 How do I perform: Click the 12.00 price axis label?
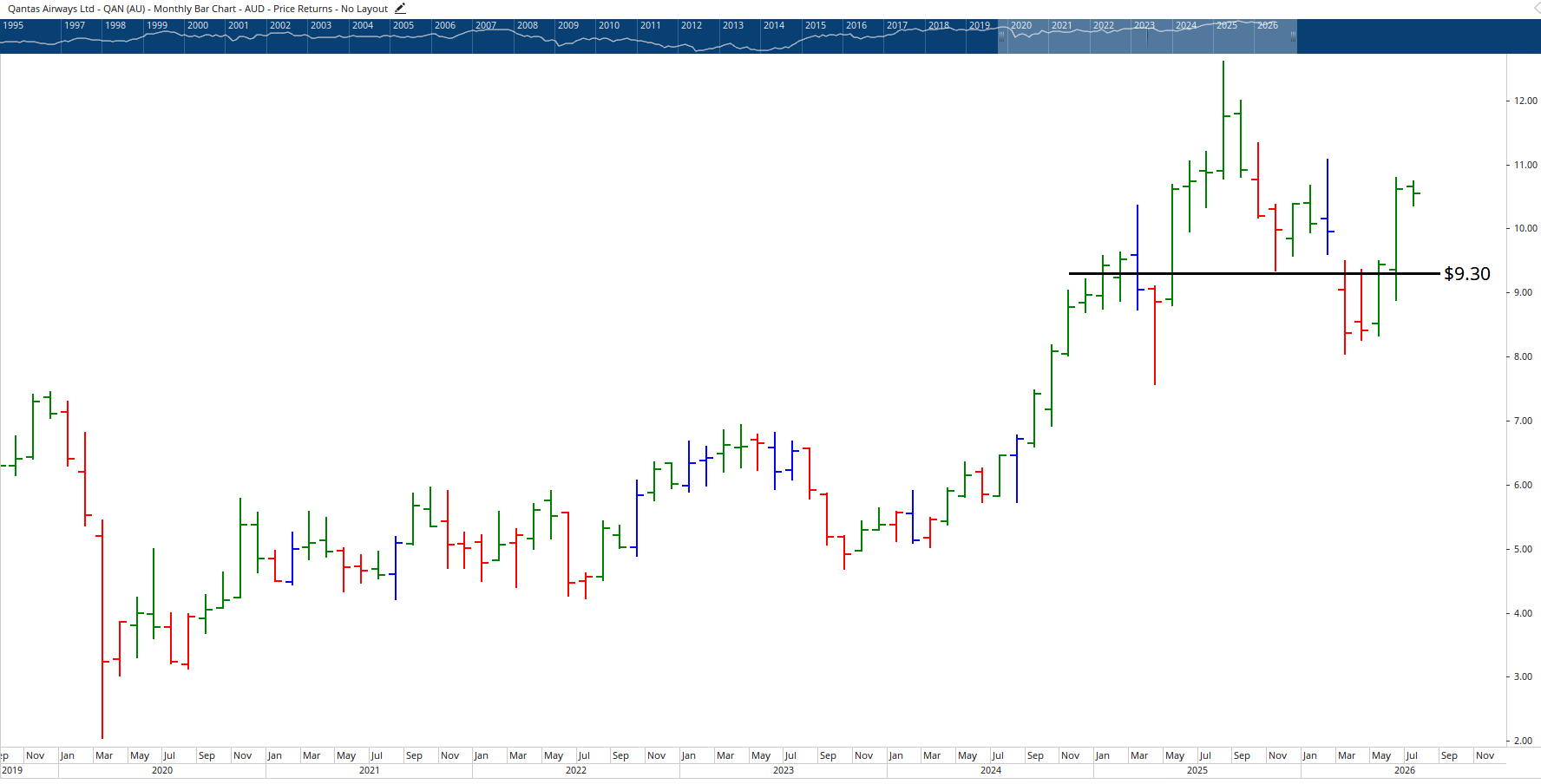[x=1525, y=101]
